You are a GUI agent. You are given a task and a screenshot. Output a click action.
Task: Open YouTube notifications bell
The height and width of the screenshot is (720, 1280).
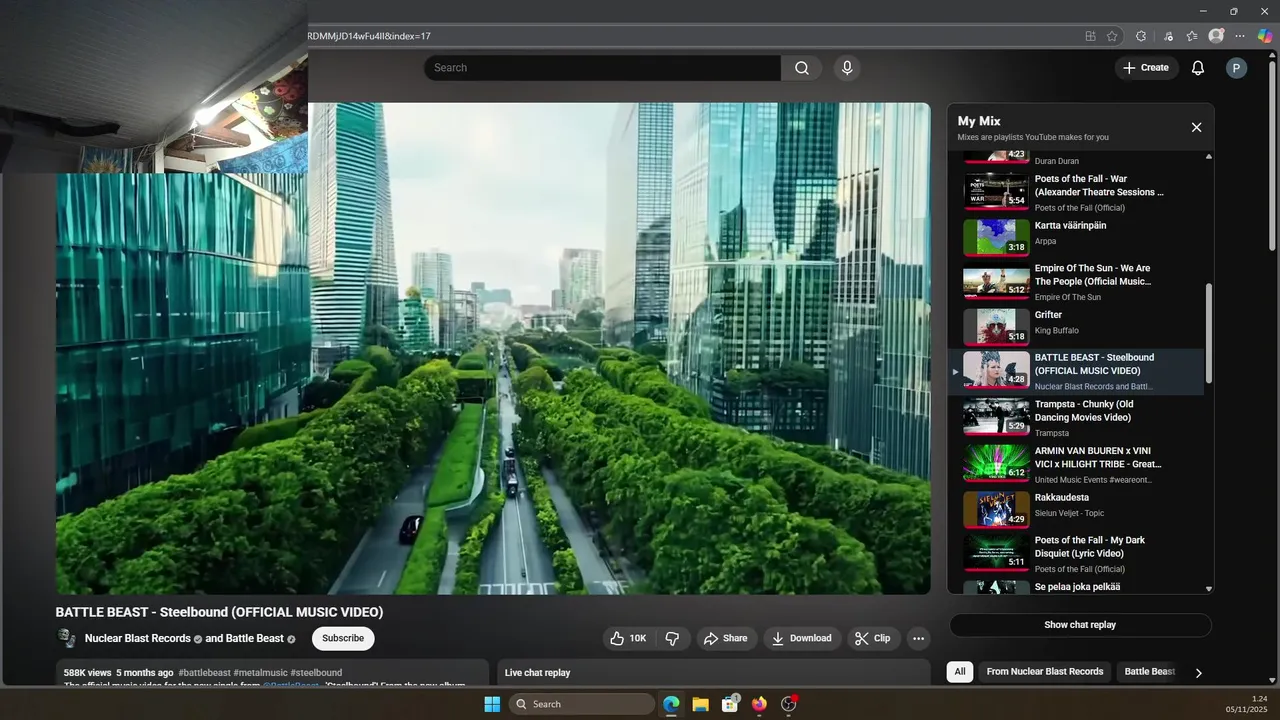coord(1197,68)
